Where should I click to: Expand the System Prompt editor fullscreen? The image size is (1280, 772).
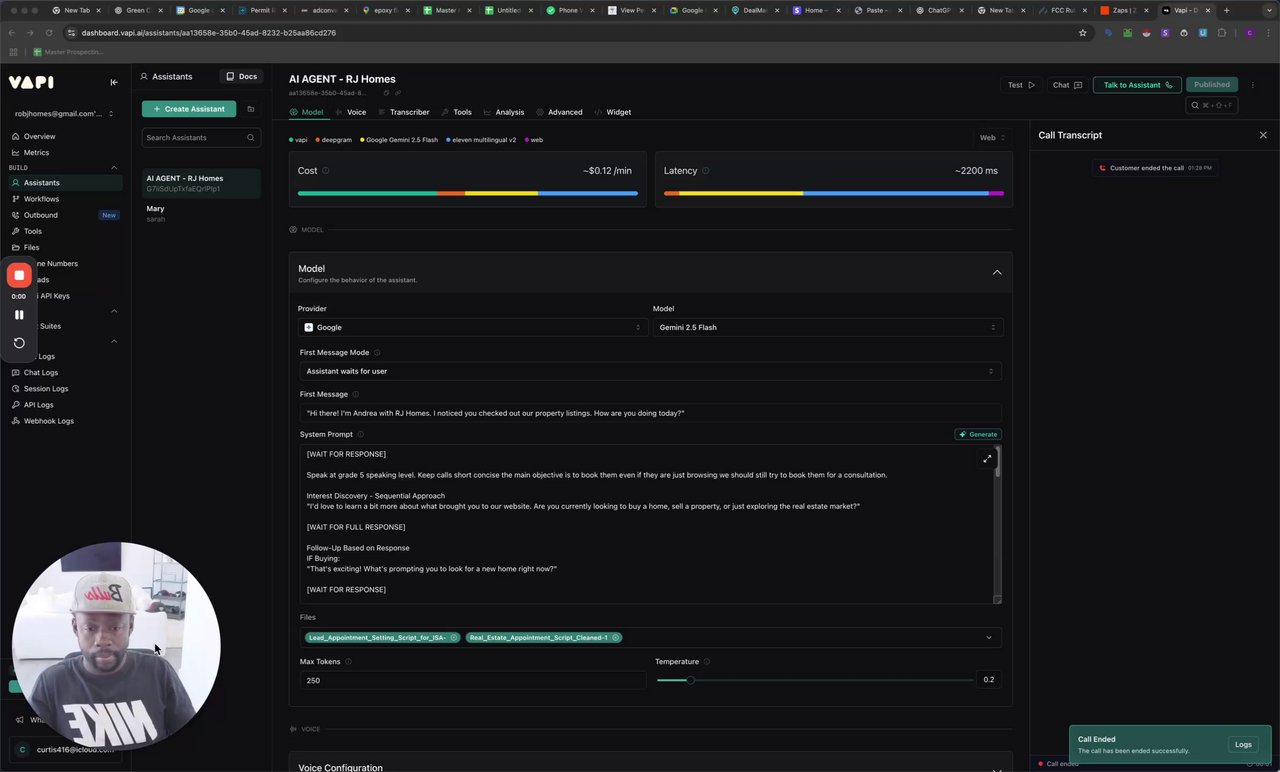[987, 459]
